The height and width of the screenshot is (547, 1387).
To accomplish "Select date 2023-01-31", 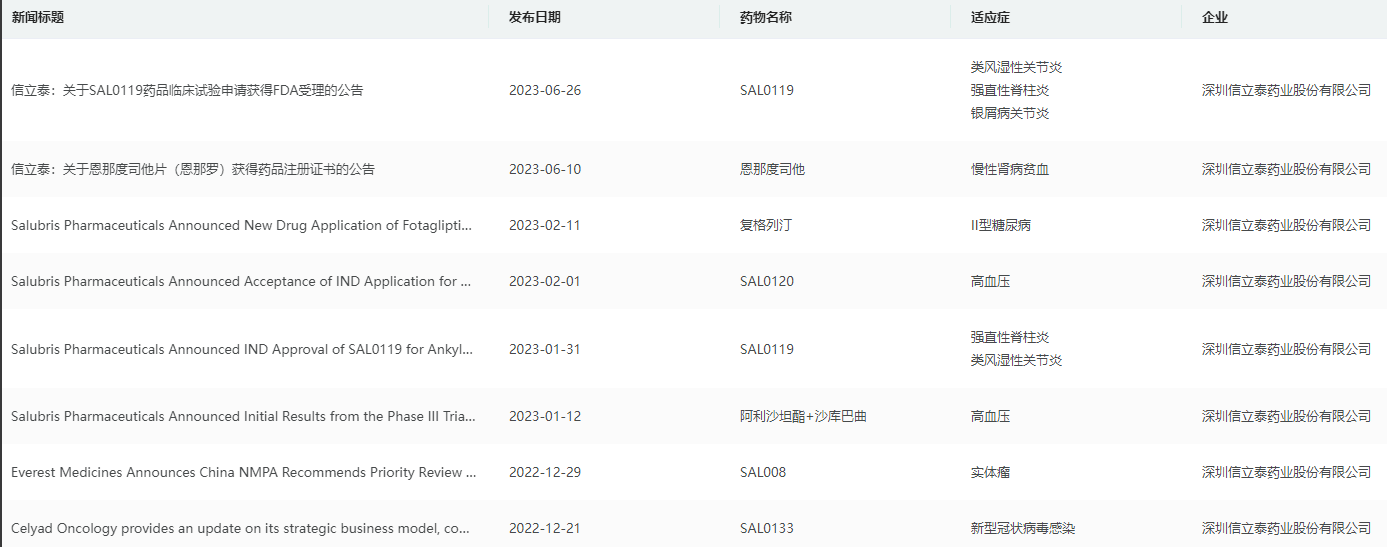I will pyautogui.click(x=545, y=349).
